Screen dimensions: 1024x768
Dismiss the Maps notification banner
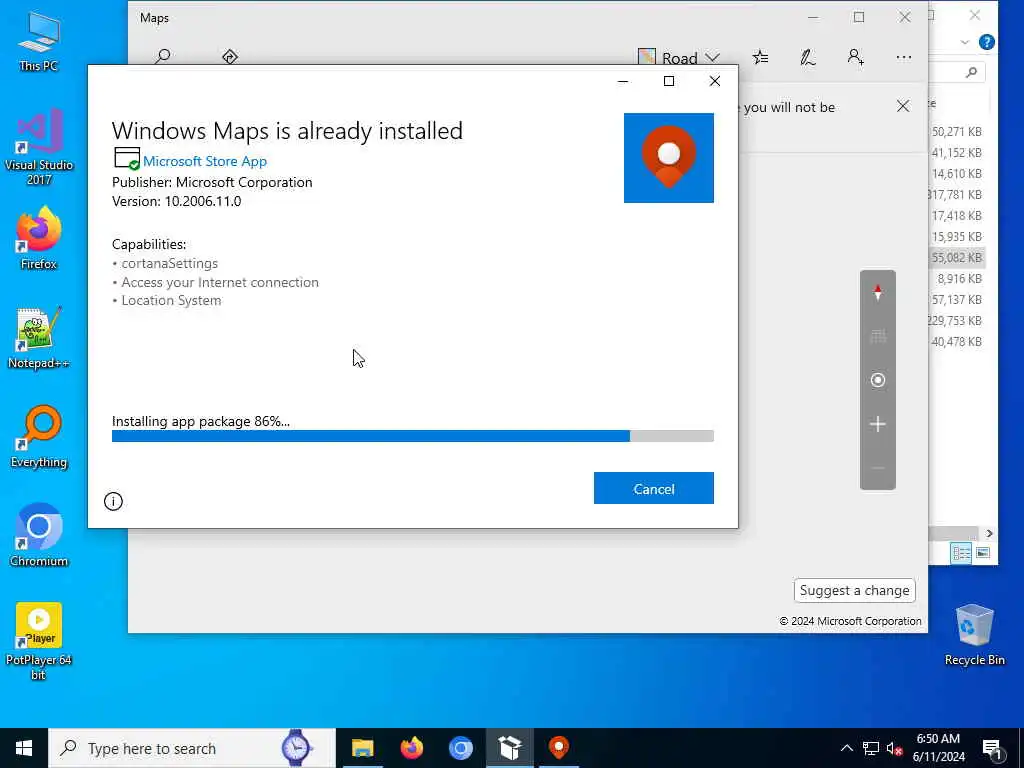coord(903,106)
